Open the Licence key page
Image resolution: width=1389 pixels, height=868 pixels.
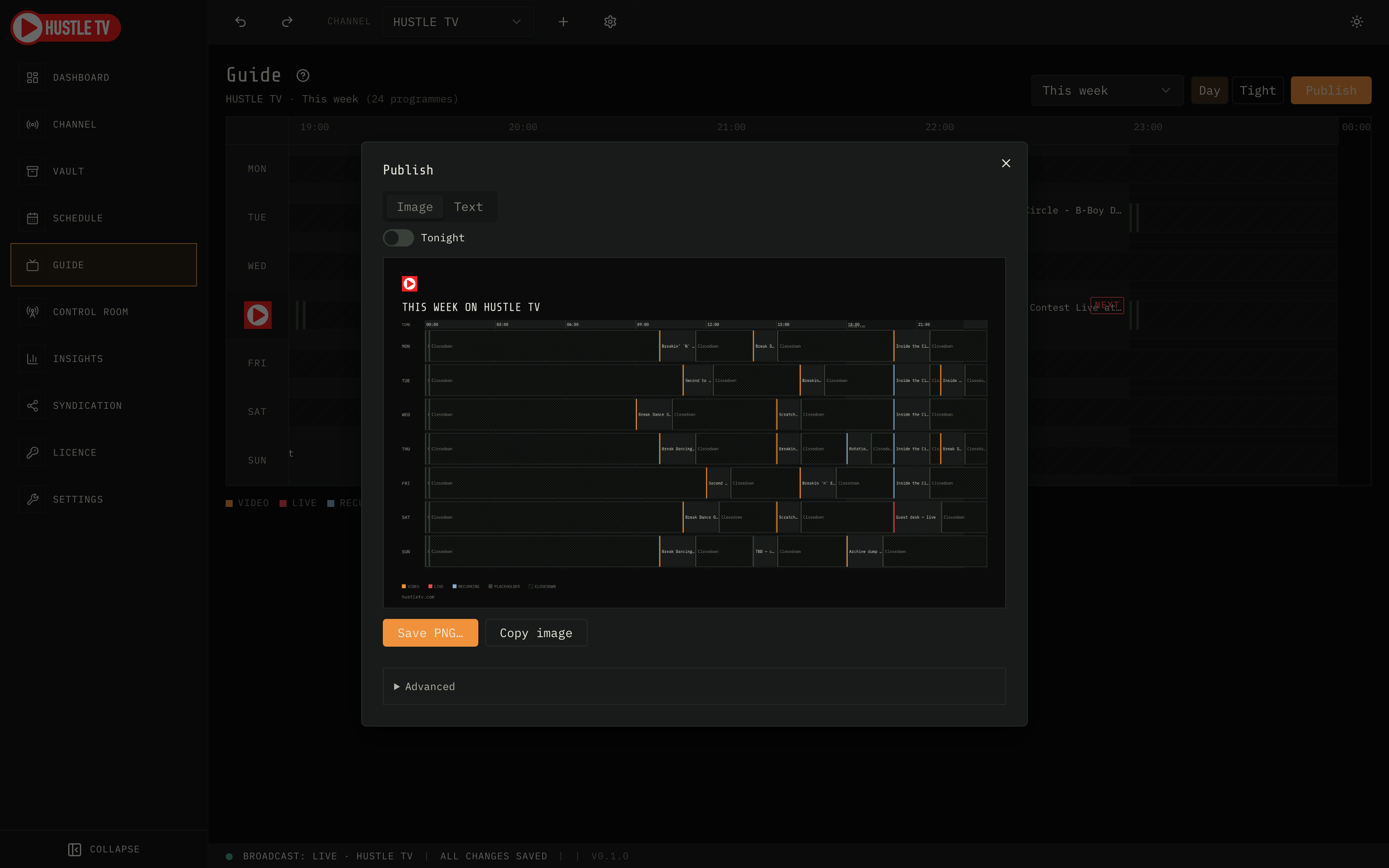tap(103, 452)
